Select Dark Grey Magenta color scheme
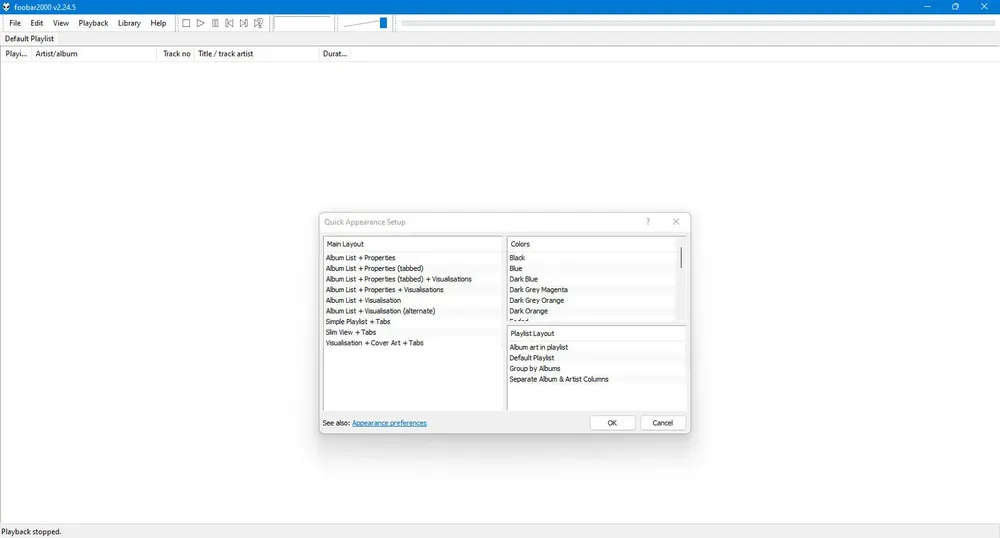 tap(538, 290)
